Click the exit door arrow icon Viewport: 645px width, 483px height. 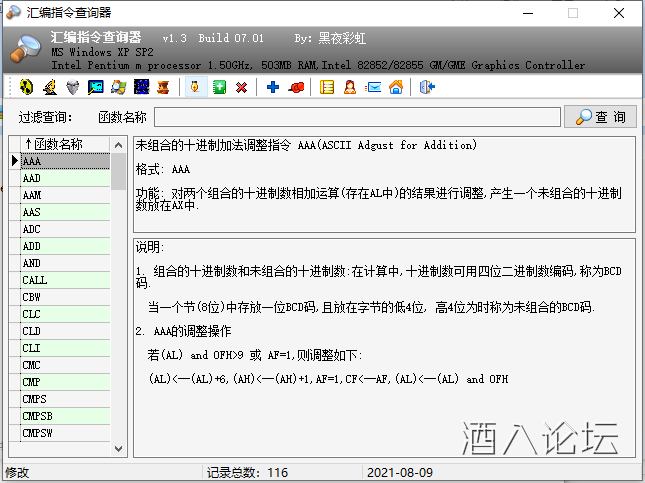[427, 87]
